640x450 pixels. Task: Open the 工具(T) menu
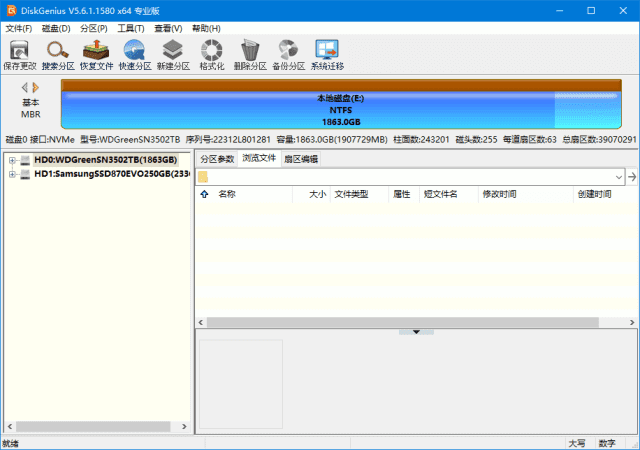click(131, 28)
